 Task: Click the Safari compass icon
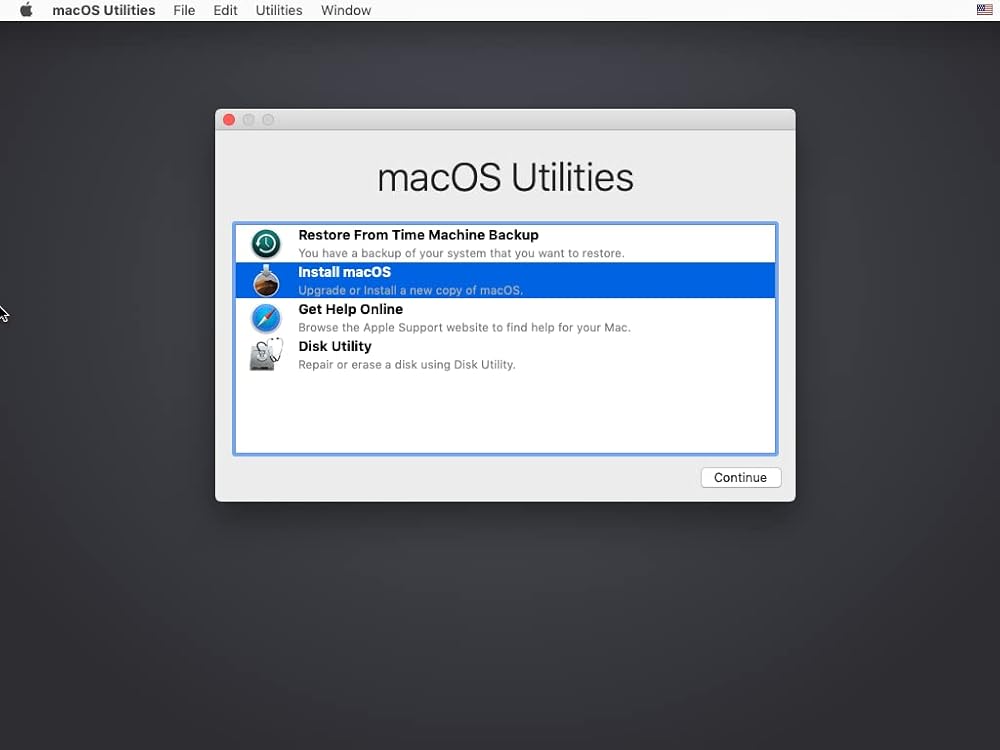[x=266, y=318]
